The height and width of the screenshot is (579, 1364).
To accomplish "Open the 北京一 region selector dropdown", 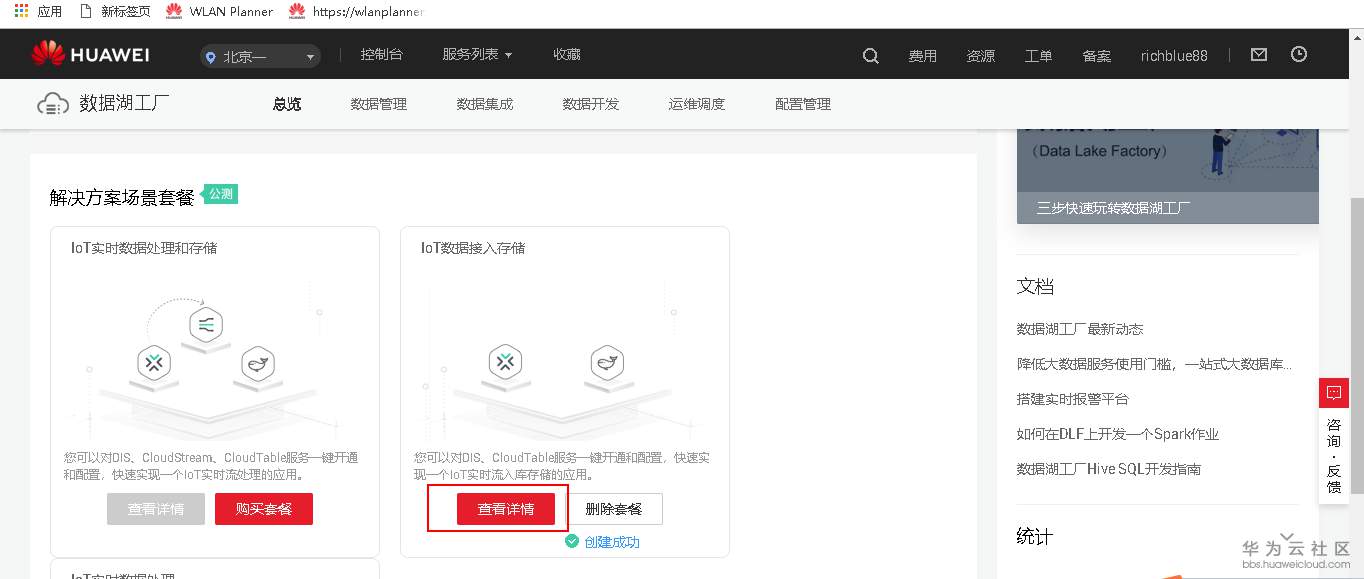I will 260,56.
